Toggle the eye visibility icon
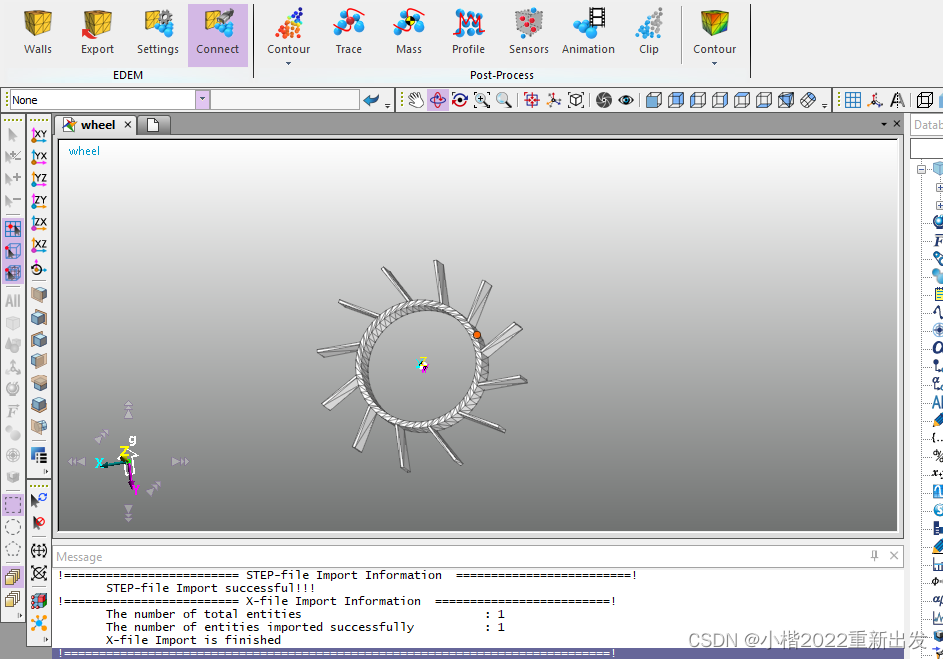Image resolution: width=943 pixels, height=659 pixels. click(x=626, y=100)
